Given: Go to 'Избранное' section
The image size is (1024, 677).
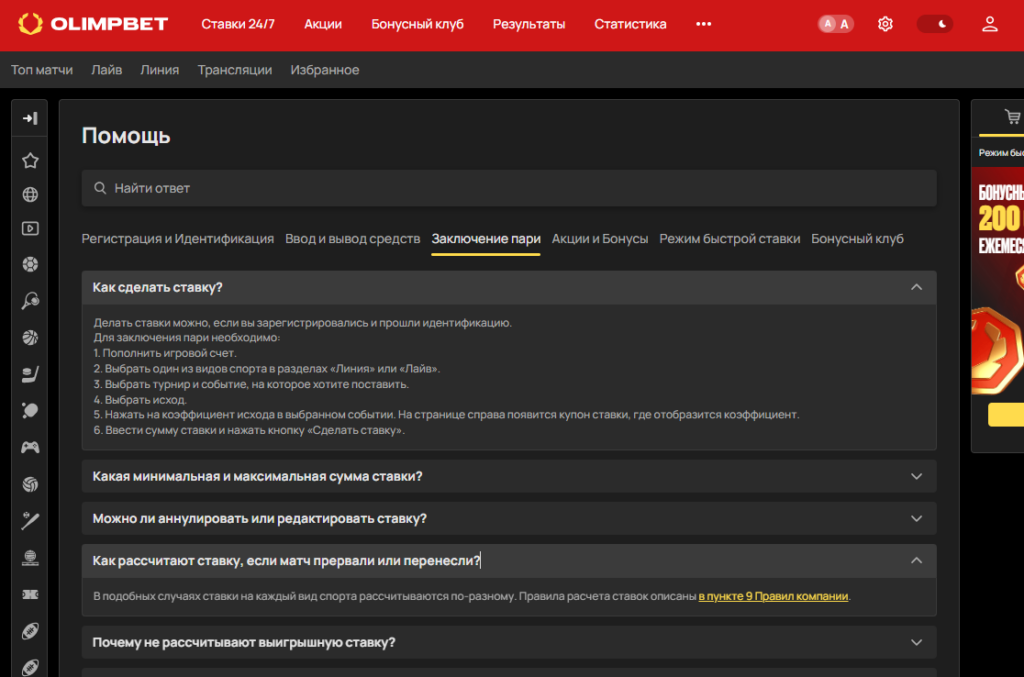Looking at the screenshot, I should tap(325, 70).
